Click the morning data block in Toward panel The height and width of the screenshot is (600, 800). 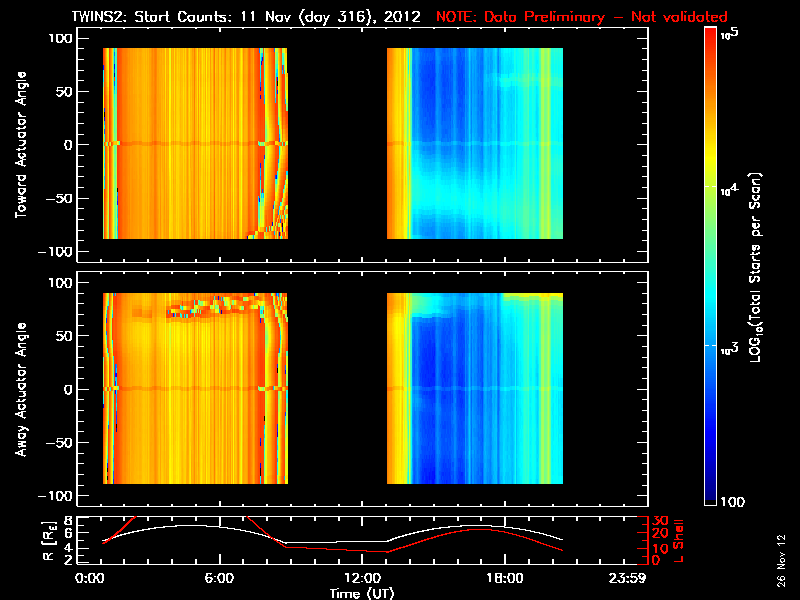coord(195,143)
